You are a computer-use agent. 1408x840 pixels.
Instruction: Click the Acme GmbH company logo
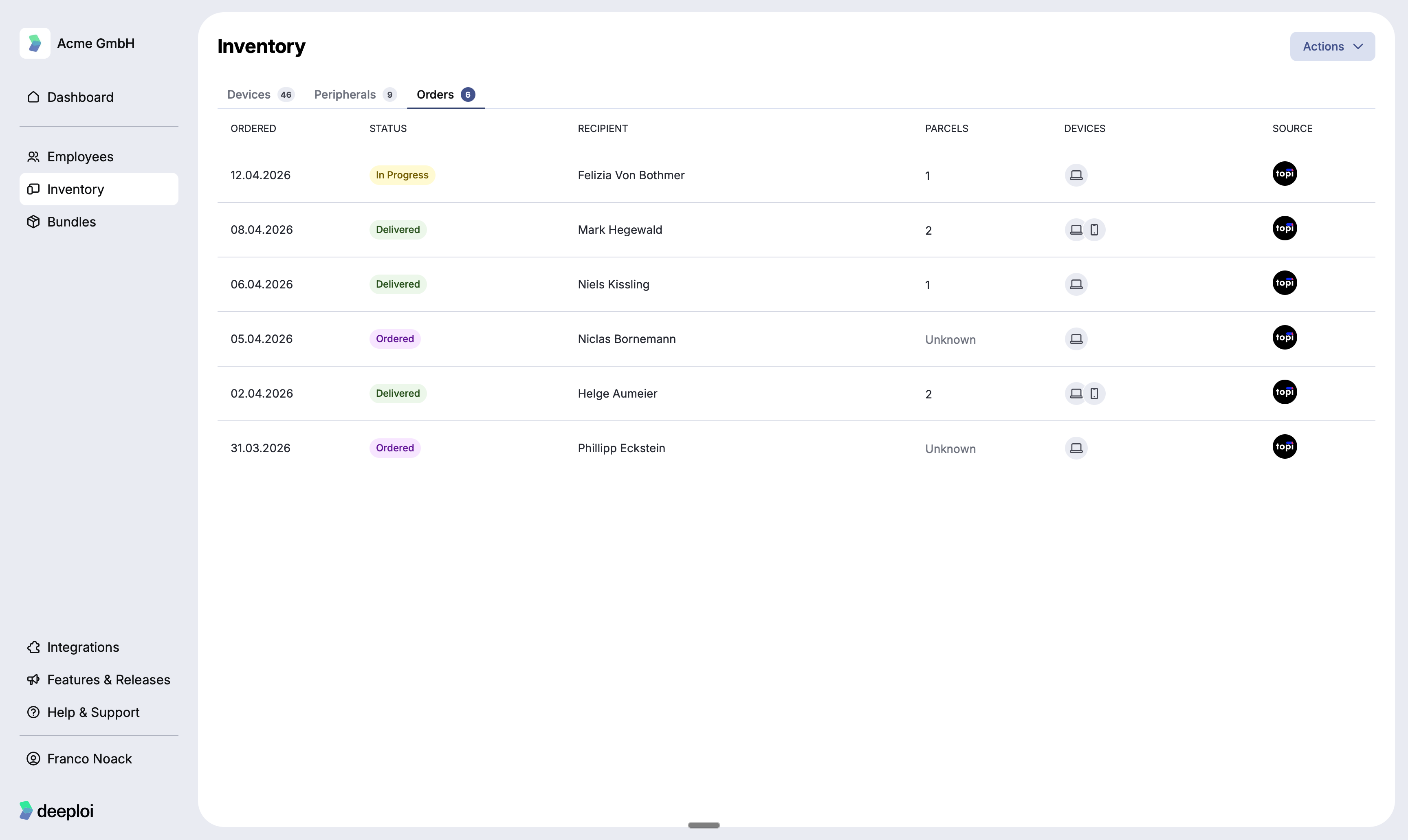pyautogui.click(x=35, y=42)
